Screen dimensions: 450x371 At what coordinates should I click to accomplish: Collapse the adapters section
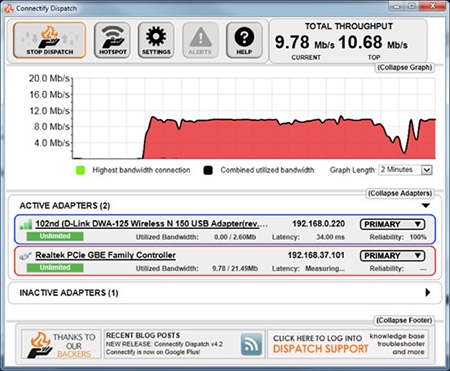pos(400,193)
